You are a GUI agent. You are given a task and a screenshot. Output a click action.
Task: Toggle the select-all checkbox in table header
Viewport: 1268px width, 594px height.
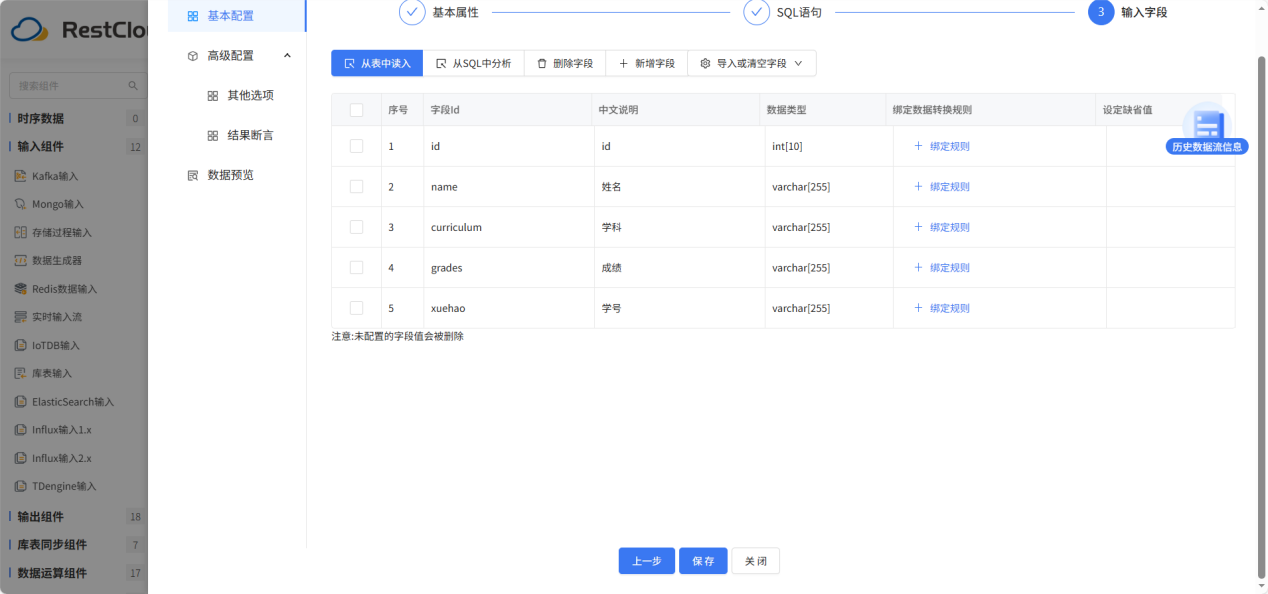356,109
